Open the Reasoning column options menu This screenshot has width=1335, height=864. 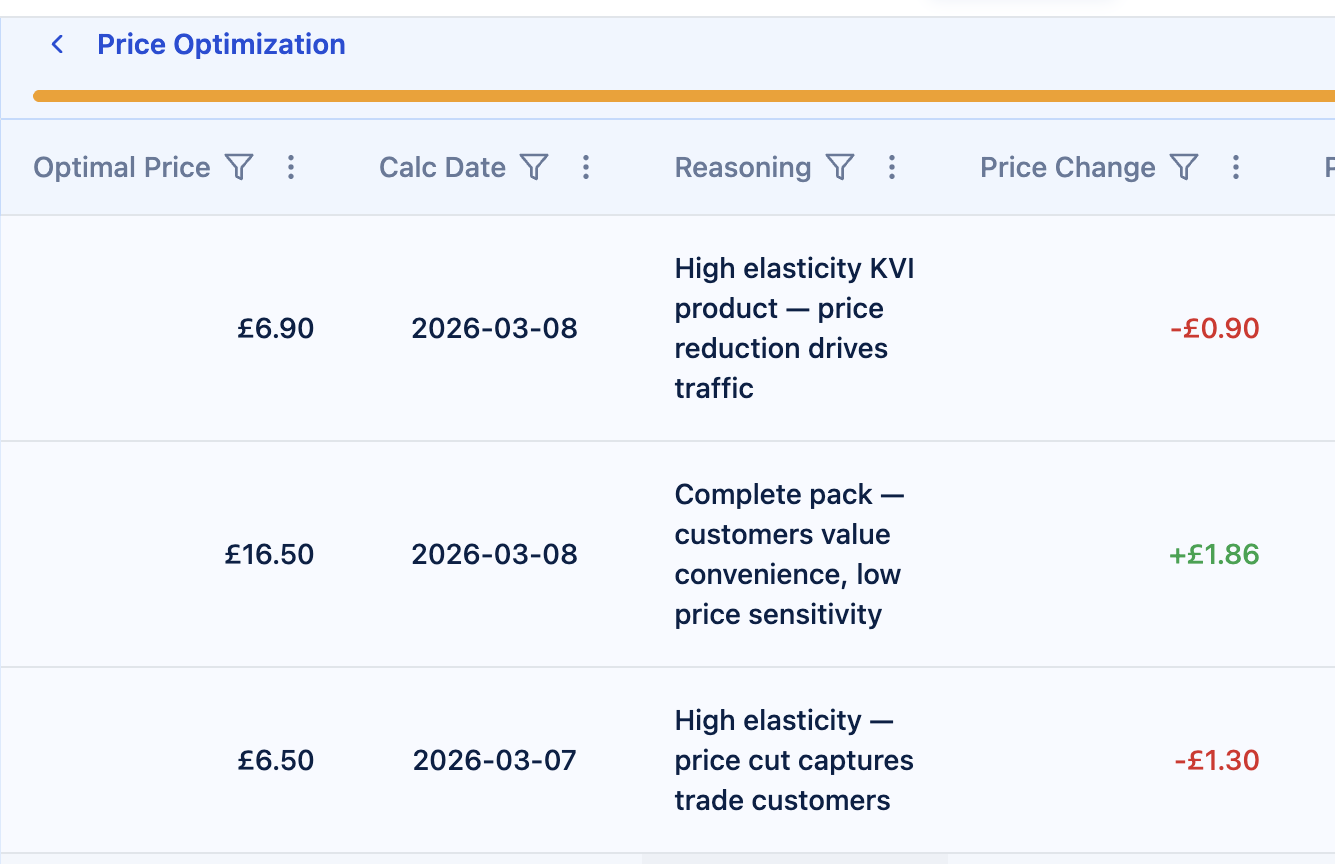892,167
